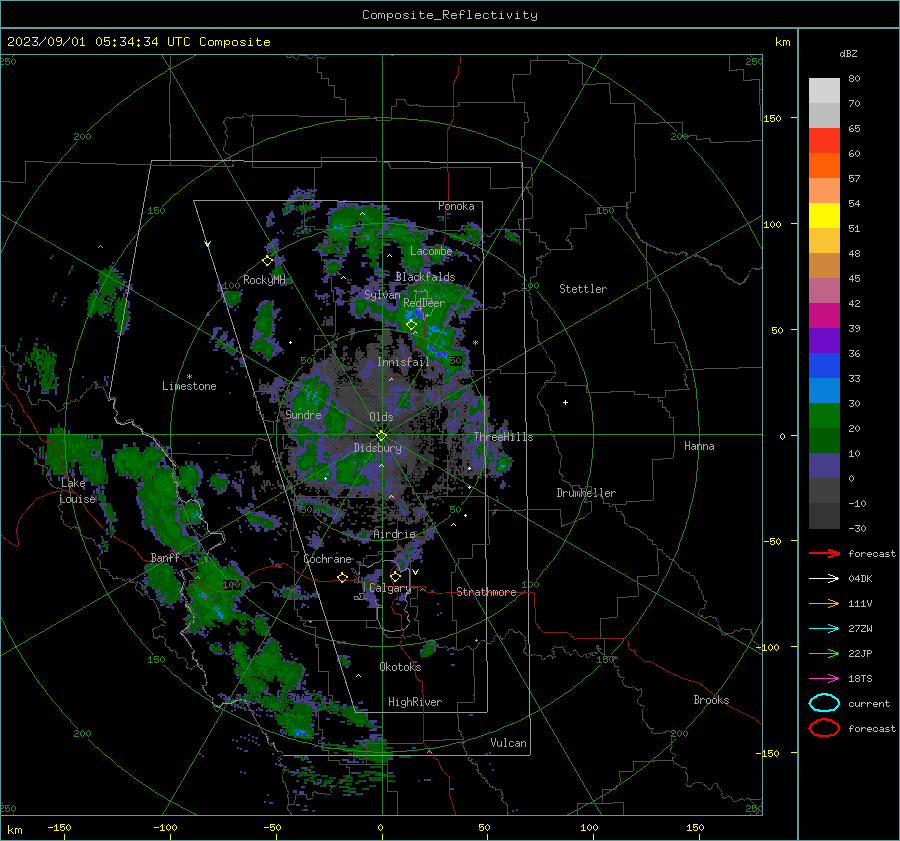Click the 04DK legend label
Image resolution: width=900 pixels, height=841 pixels.
(x=860, y=579)
